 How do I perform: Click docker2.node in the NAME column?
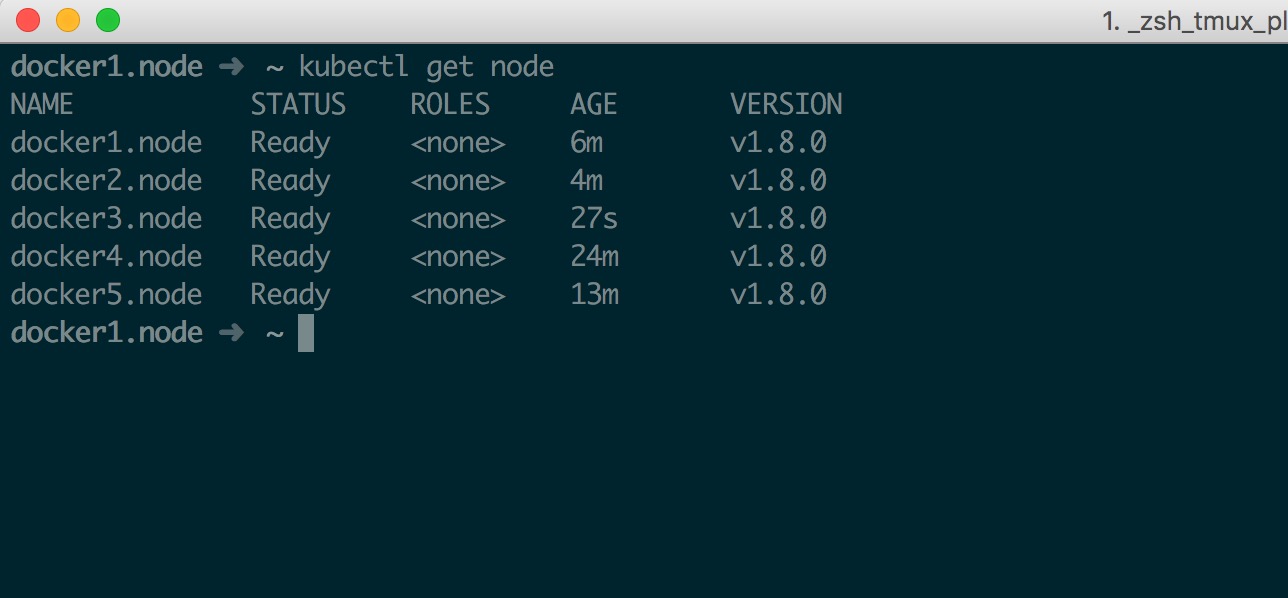coord(106,181)
